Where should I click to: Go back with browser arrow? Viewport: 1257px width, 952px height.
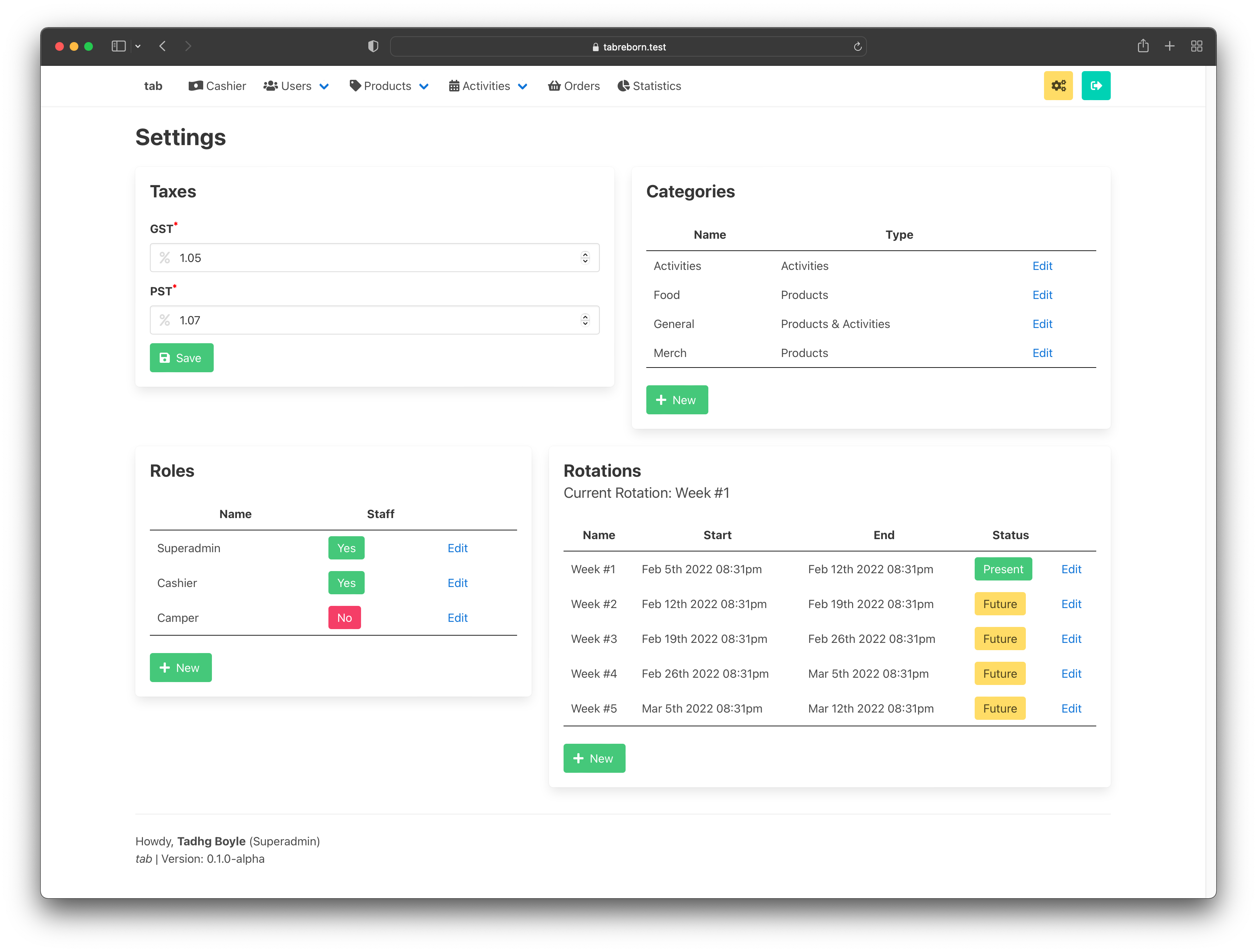coord(163,46)
